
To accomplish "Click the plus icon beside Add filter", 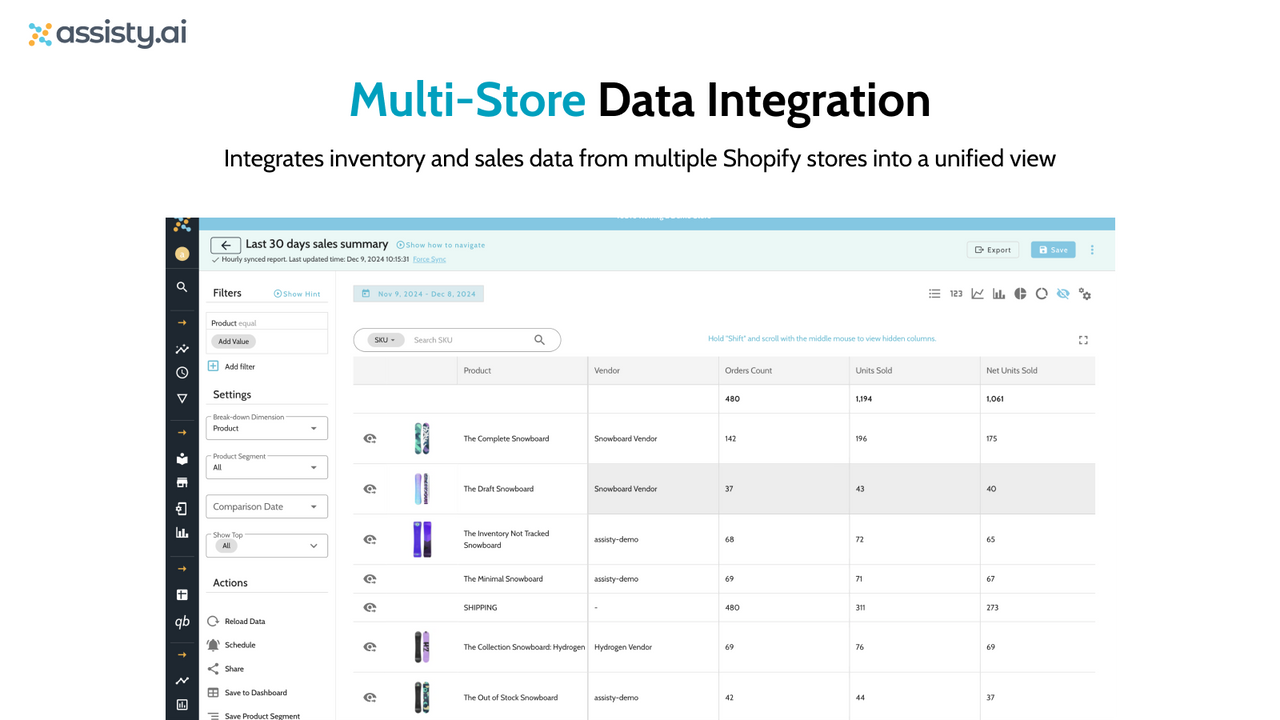I will point(213,366).
